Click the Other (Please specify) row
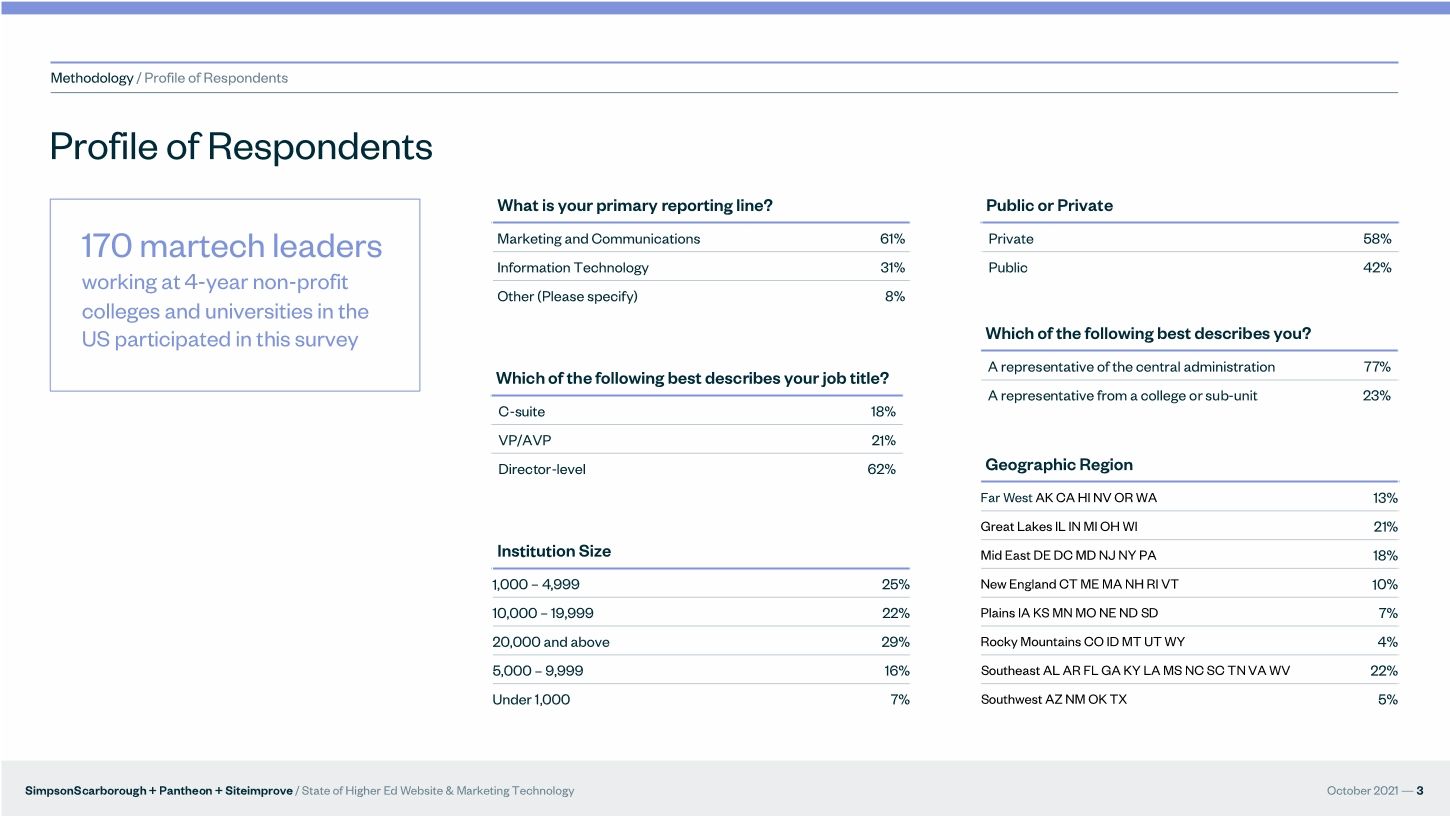Screen dimensions: 1450x816 click(567, 296)
